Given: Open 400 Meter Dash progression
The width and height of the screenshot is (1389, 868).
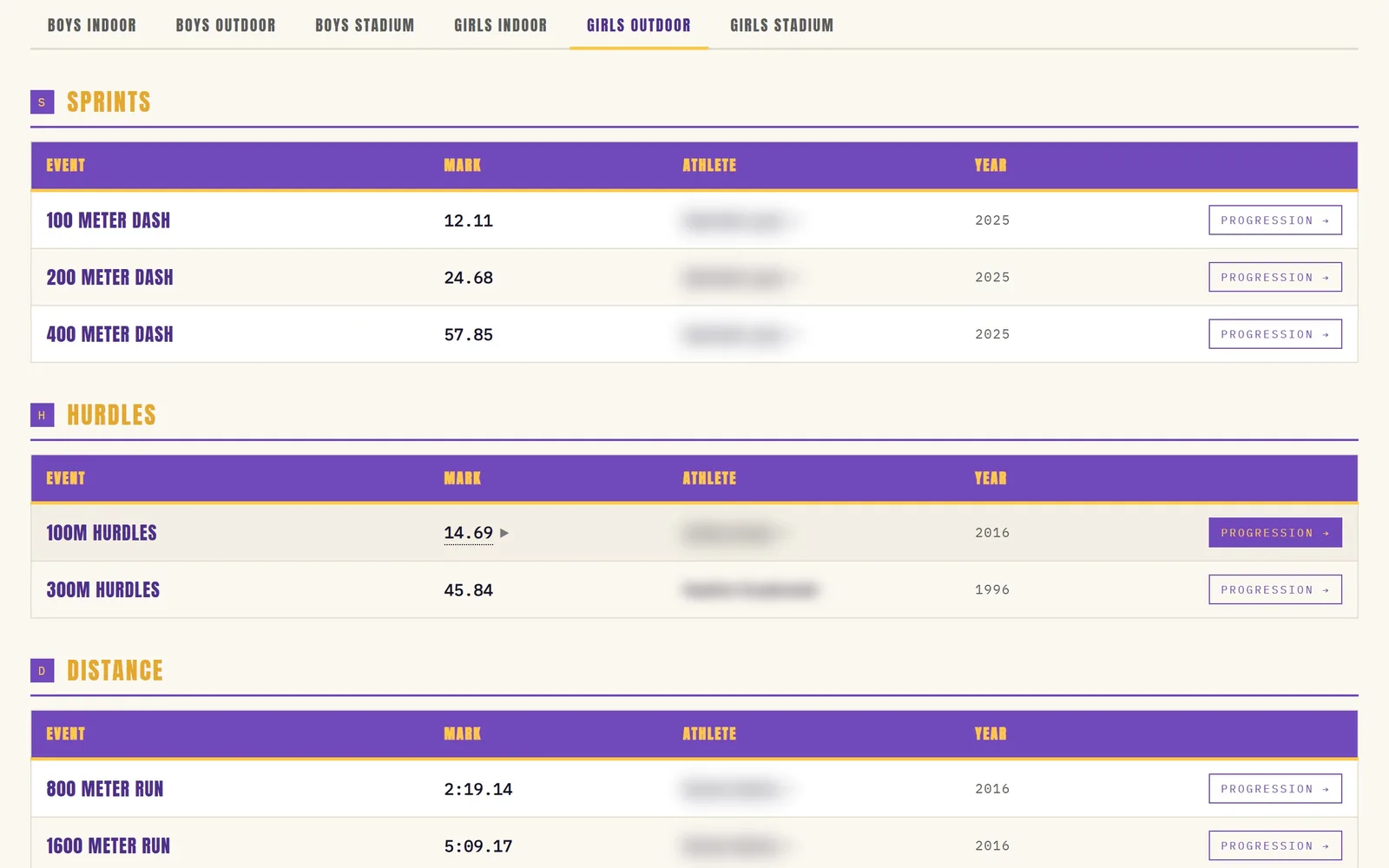Looking at the screenshot, I should tap(1274, 334).
